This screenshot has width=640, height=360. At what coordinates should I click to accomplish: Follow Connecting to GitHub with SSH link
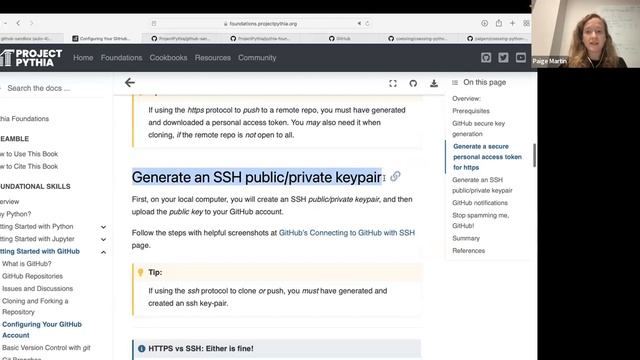pos(347,233)
